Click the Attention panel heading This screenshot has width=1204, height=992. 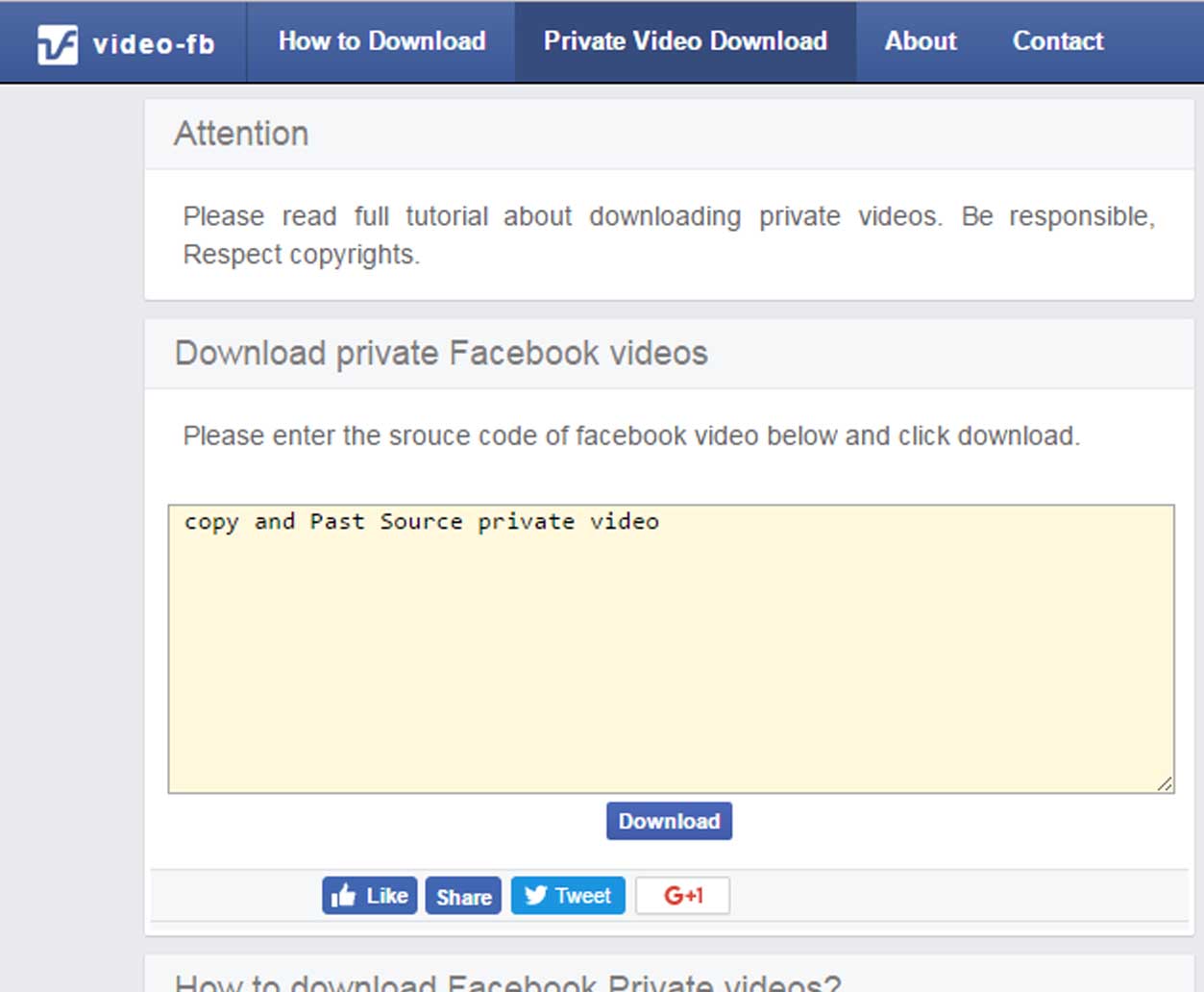click(241, 134)
